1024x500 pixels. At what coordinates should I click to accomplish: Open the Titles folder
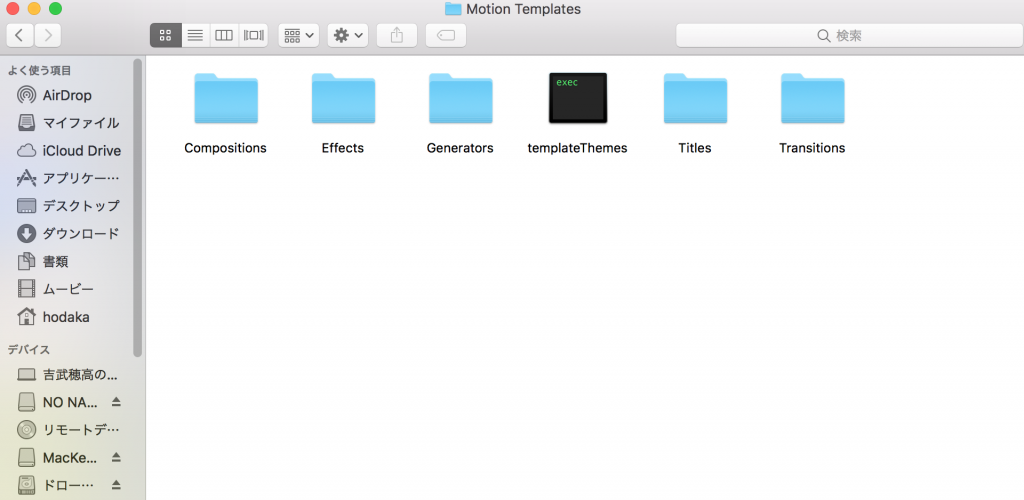click(x=695, y=99)
